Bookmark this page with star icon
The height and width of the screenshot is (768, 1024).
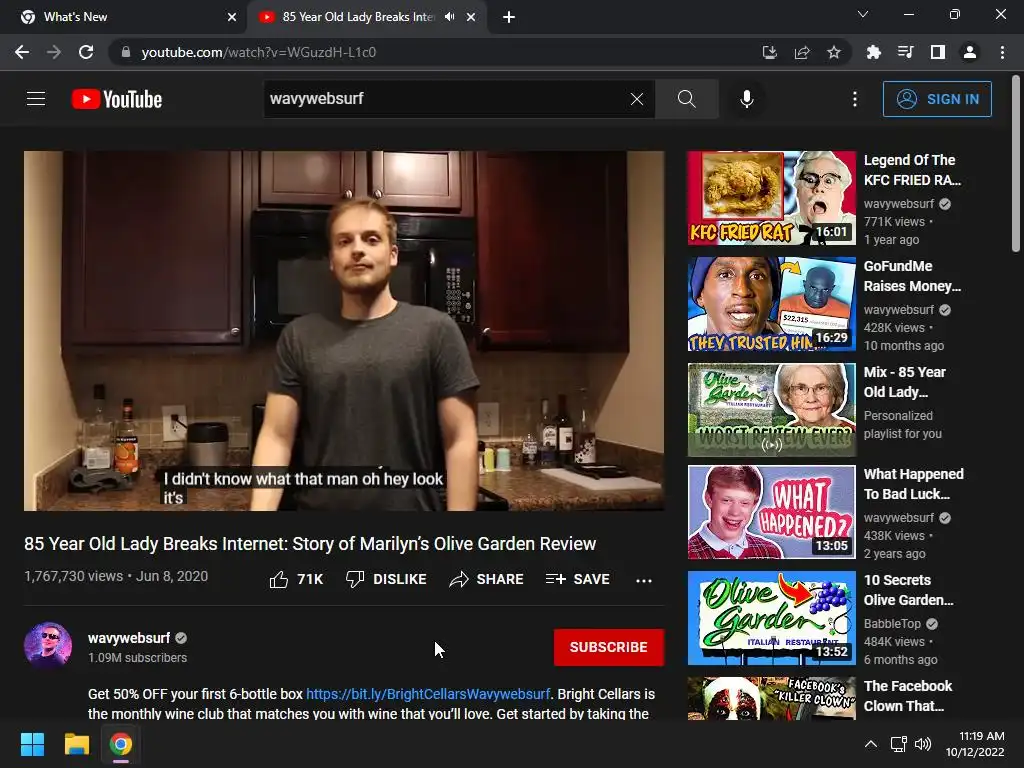[834, 52]
